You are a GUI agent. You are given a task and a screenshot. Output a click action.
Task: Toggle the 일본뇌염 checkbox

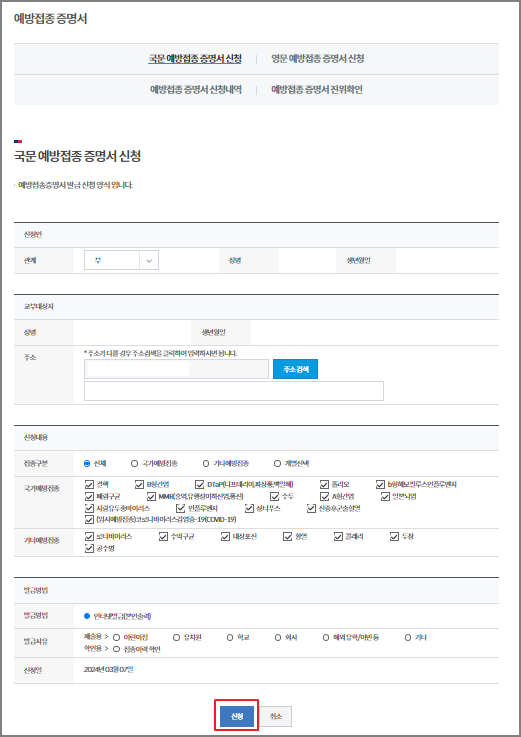pyautogui.click(x=386, y=496)
